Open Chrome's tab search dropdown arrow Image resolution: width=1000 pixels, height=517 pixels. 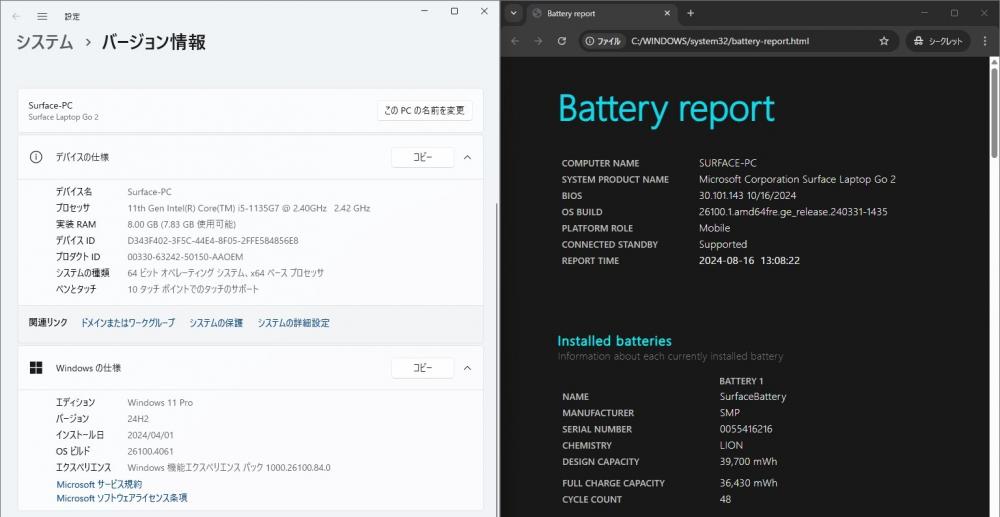pos(514,13)
